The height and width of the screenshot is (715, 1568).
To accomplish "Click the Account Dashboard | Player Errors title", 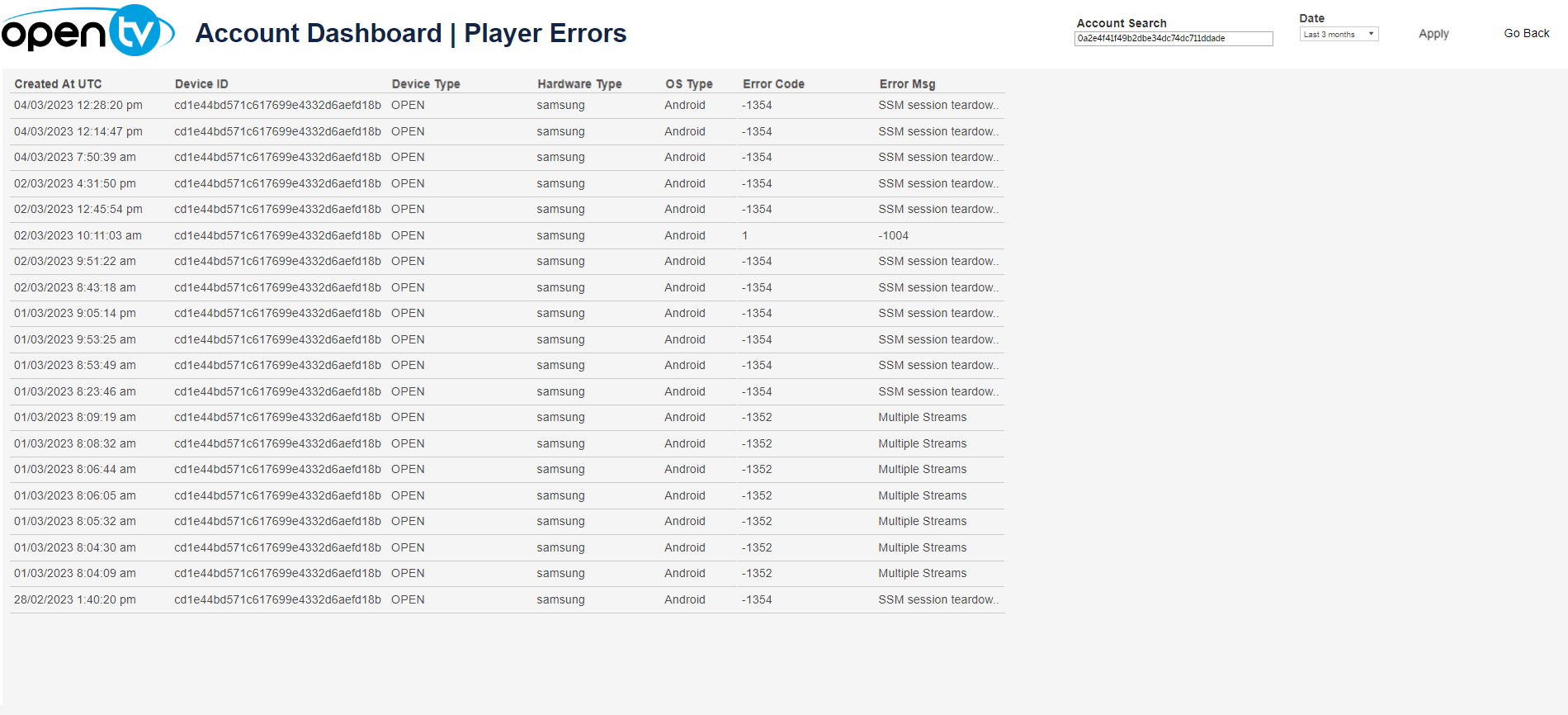I will click(410, 34).
